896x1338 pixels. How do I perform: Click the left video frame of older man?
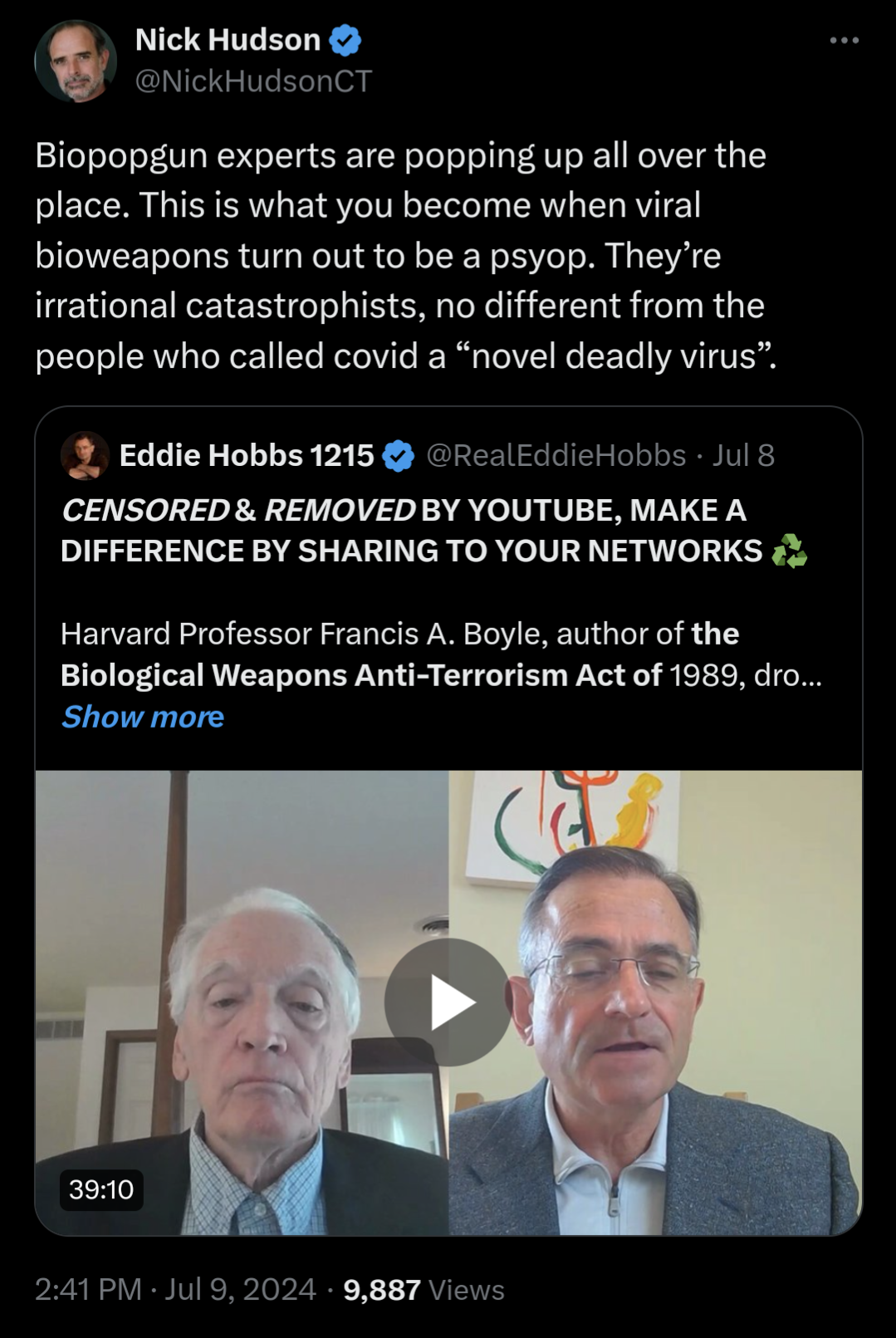242,1002
